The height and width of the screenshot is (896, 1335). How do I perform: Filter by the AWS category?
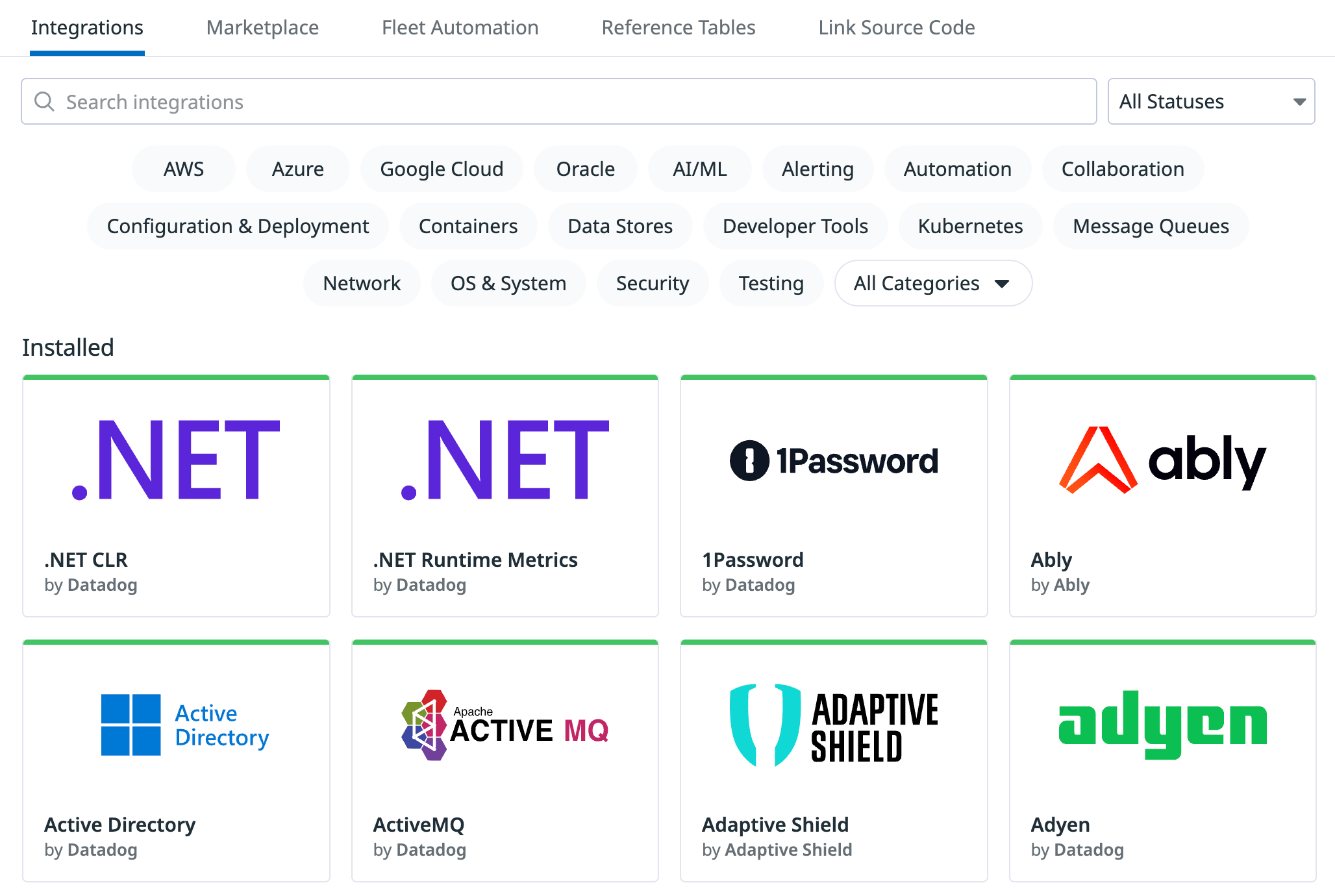tap(183, 169)
